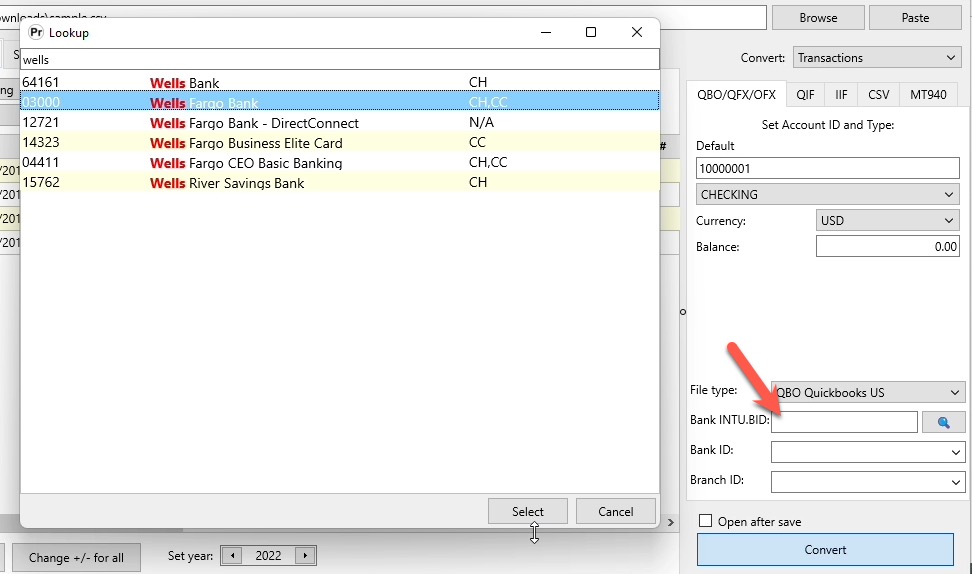Select the Wells River Savings Bank row

(340, 182)
